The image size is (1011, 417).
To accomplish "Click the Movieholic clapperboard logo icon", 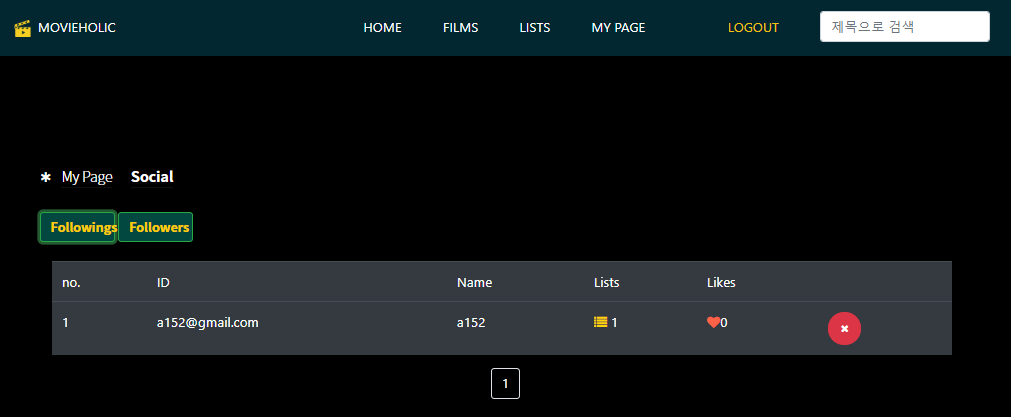I will 23,28.
